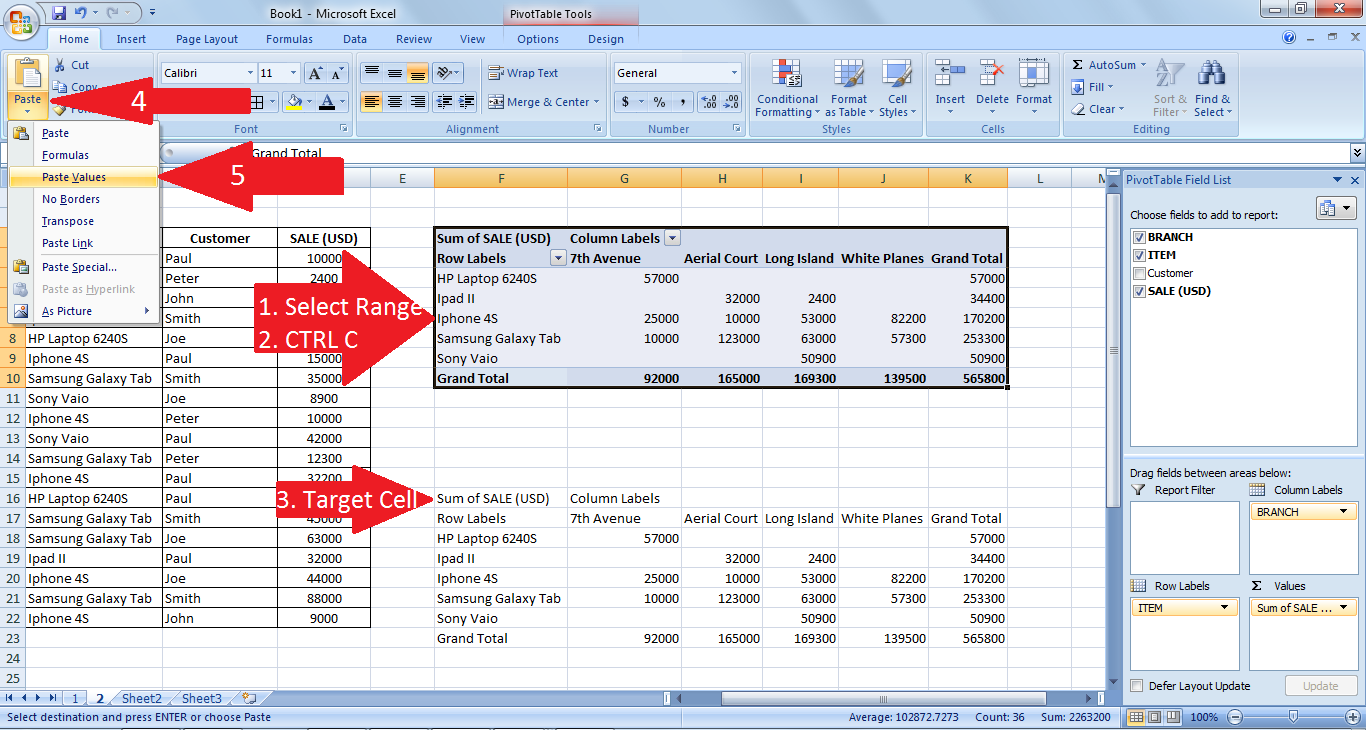Click the Fill Color paint bucket icon
The width and height of the screenshot is (1367, 730).
(x=292, y=102)
